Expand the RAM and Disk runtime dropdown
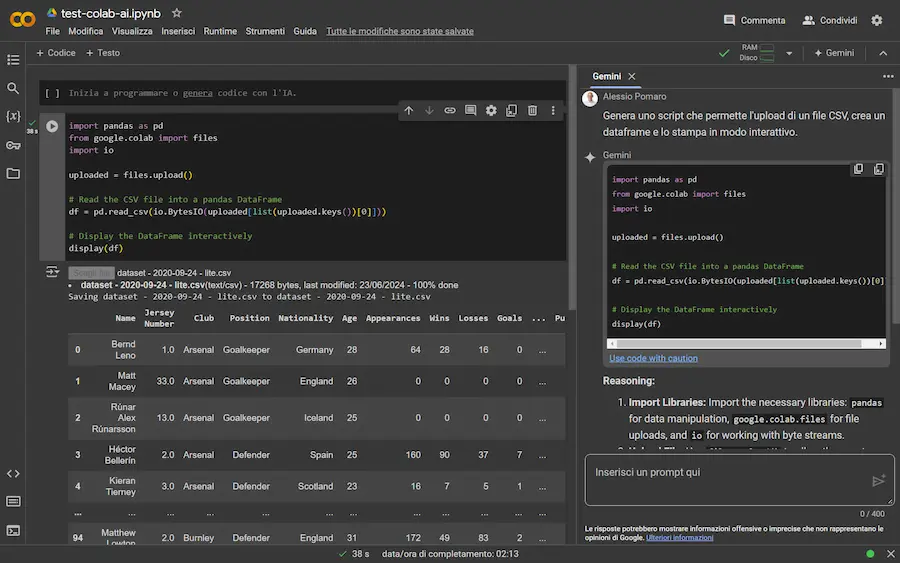Image resolution: width=900 pixels, height=563 pixels. click(789, 53)
